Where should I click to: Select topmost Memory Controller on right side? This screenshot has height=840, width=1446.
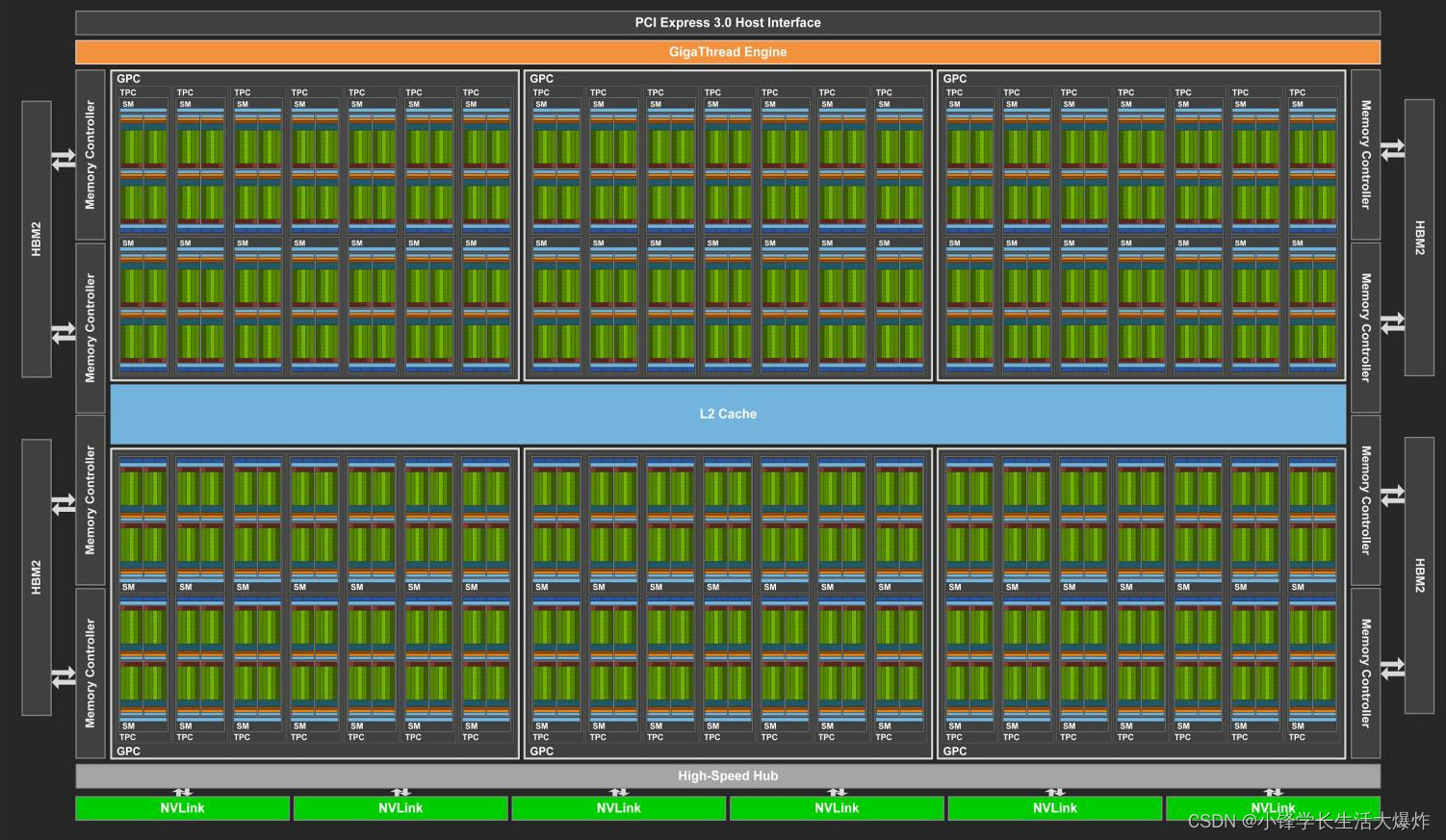pyautogui.click(x=1365, y=155)
